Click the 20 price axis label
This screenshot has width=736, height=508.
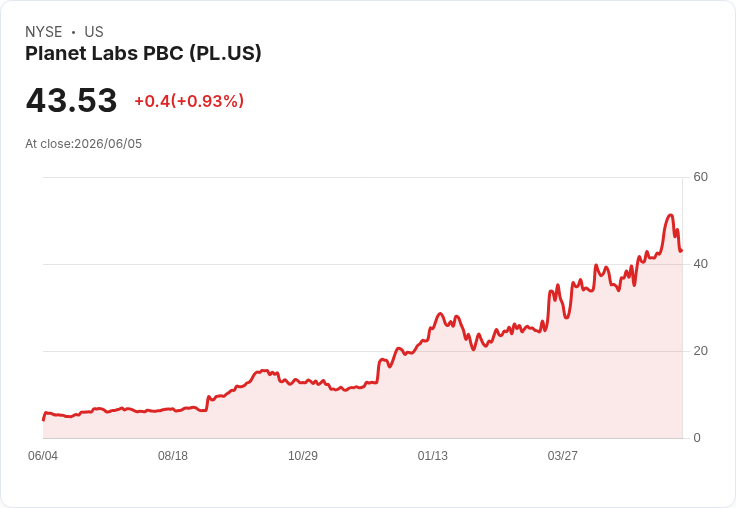click(700, 351)
